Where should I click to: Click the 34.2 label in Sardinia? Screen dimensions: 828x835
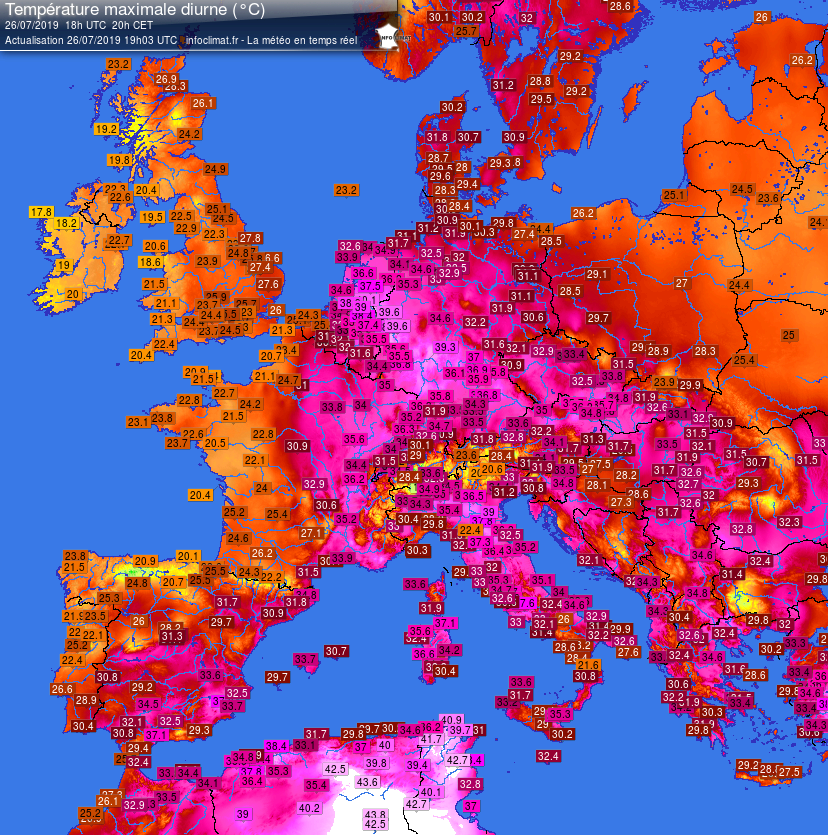(449, 650)
